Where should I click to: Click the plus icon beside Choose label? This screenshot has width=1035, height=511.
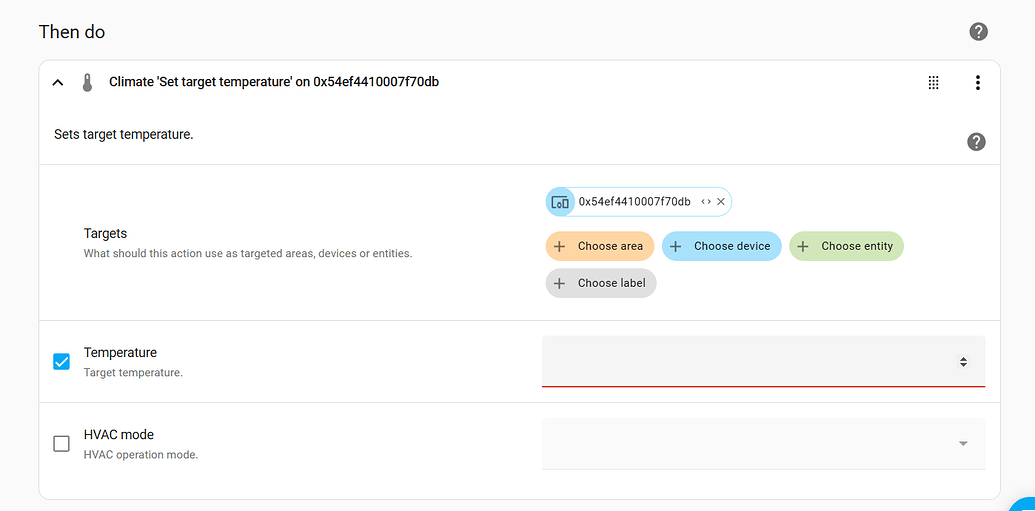[x=559, y=283]
